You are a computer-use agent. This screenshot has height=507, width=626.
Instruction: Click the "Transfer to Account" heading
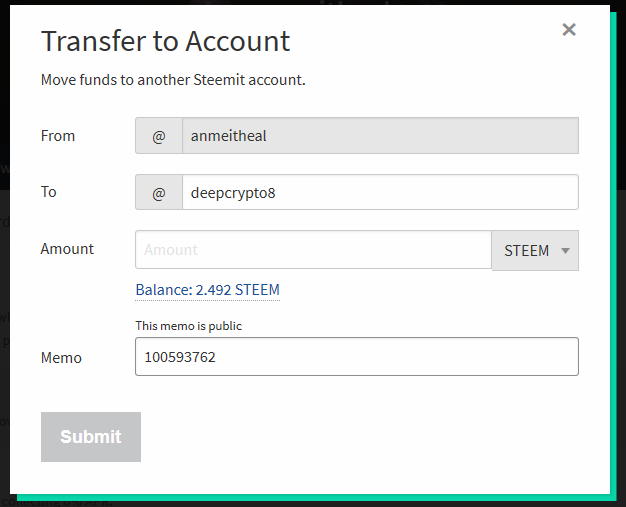(x=165, y=41)
